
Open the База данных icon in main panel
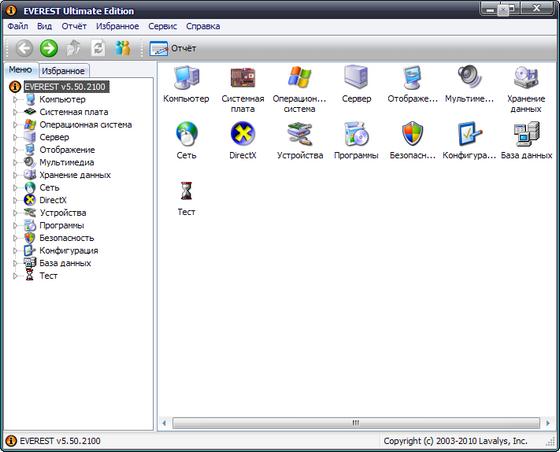click(x=526, y=134)
